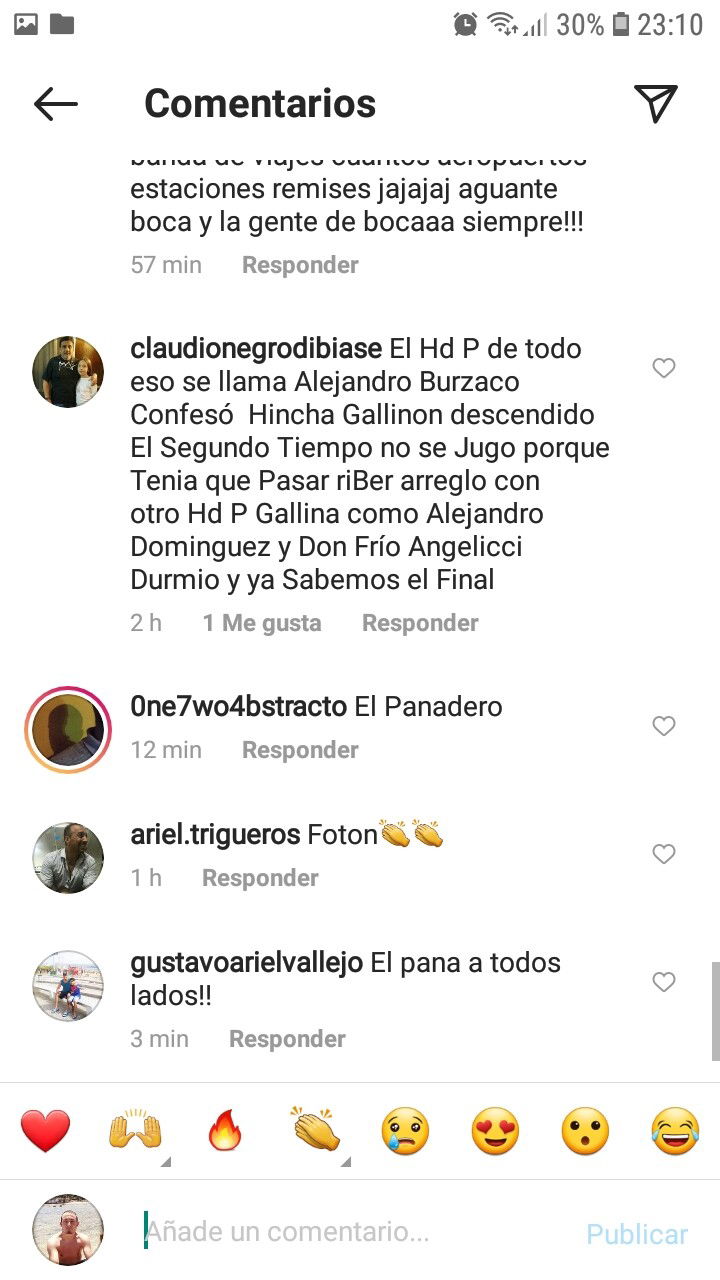Open claudionegrodibiase's profile via username
The width and height of the screenshot is (720, 1280).
(x=256, y=349)
